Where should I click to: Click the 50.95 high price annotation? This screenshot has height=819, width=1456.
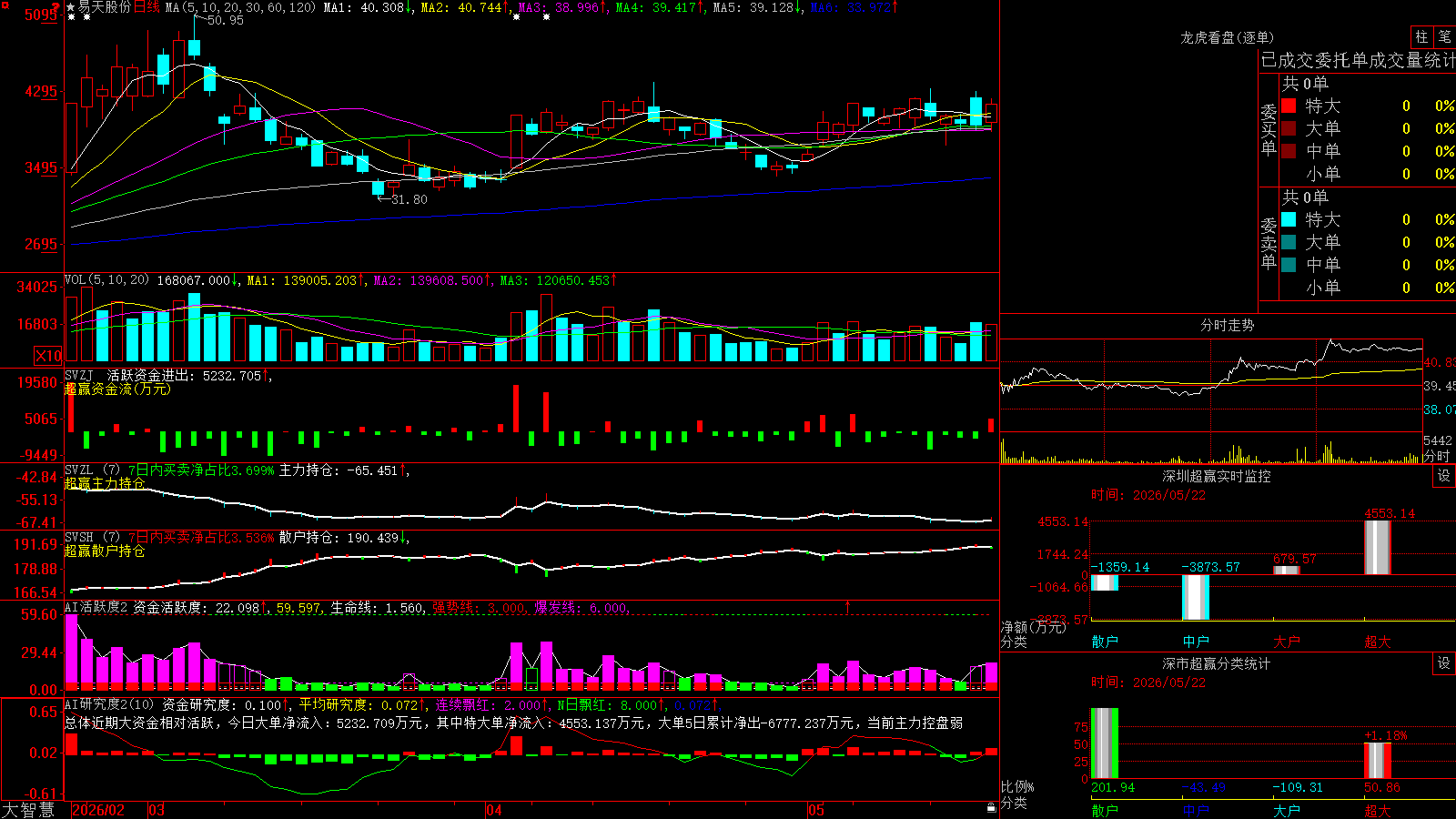pyautogui.click(x=225, y=20)
